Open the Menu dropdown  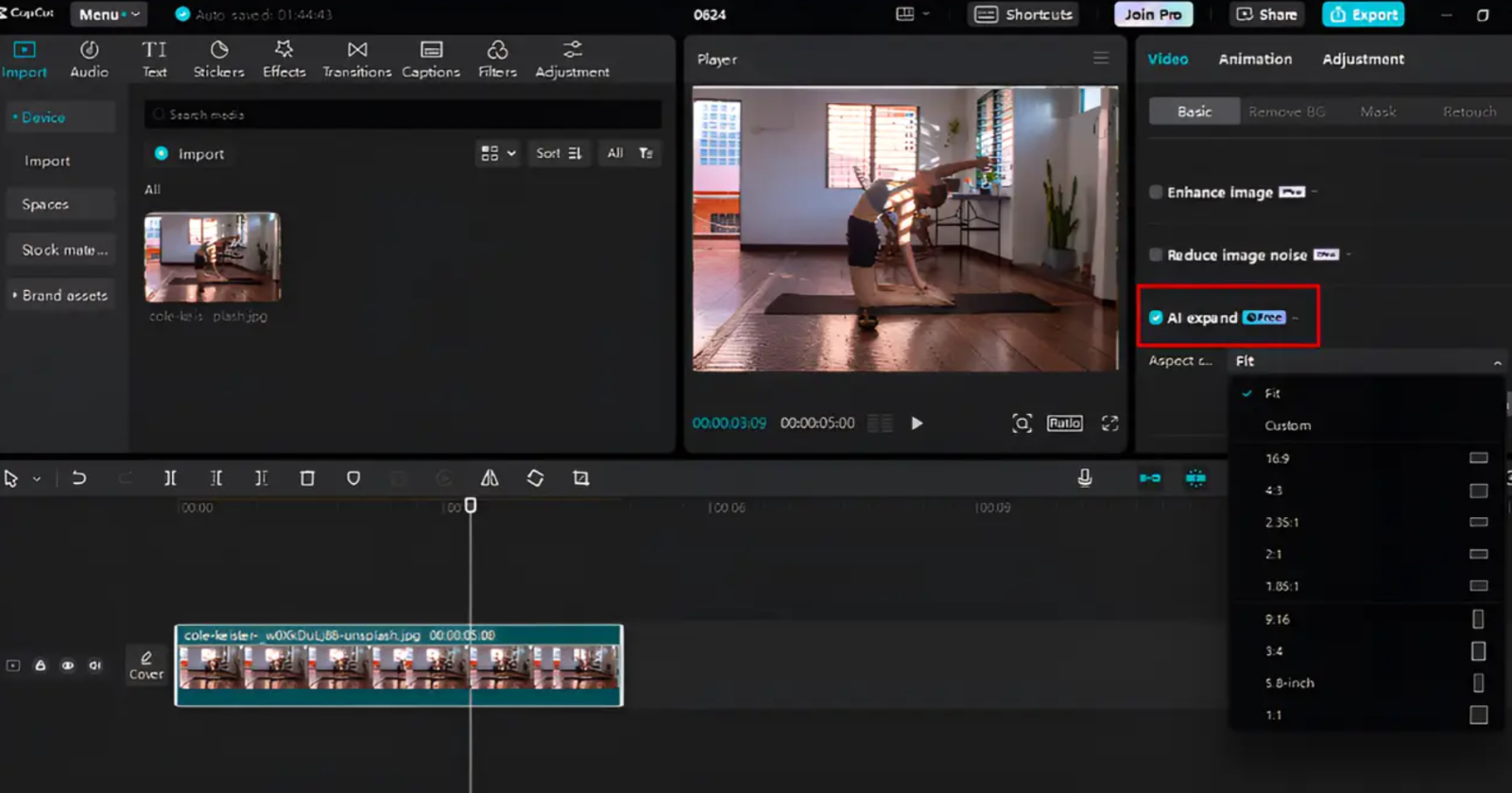pyautogui.click(x=109, y=14)
